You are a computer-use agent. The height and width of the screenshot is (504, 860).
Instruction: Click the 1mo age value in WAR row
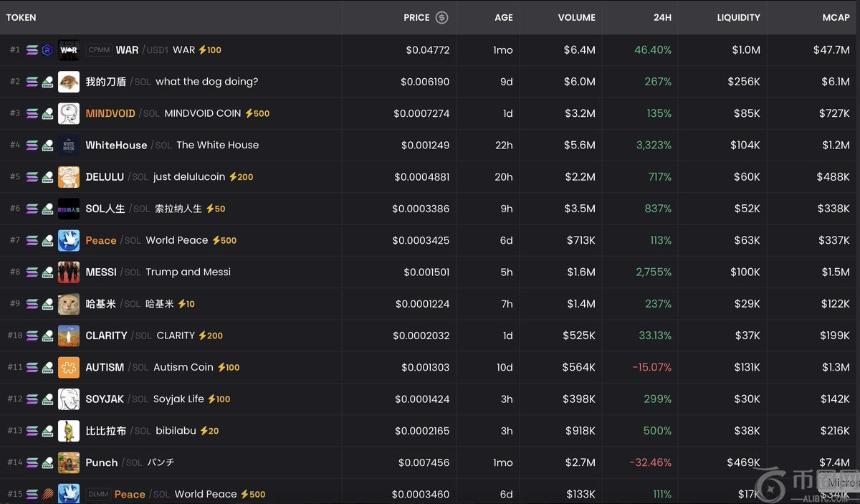pyautogui.click(x=503, y=50)
